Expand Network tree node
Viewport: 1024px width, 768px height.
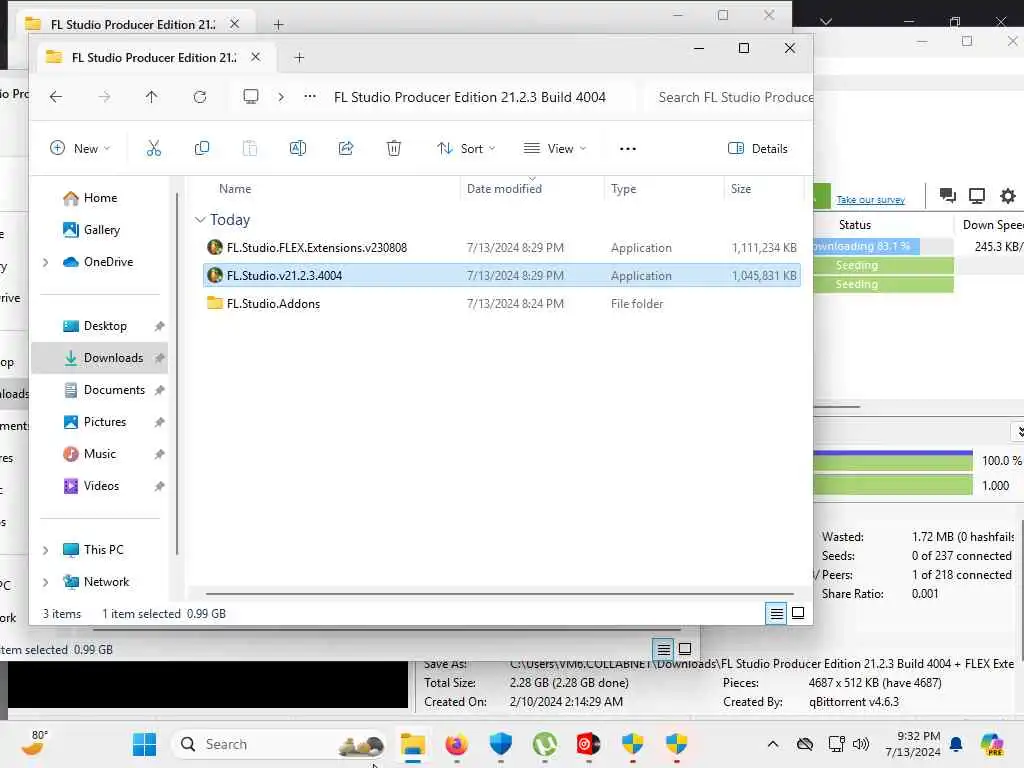(x=45, y=583)
